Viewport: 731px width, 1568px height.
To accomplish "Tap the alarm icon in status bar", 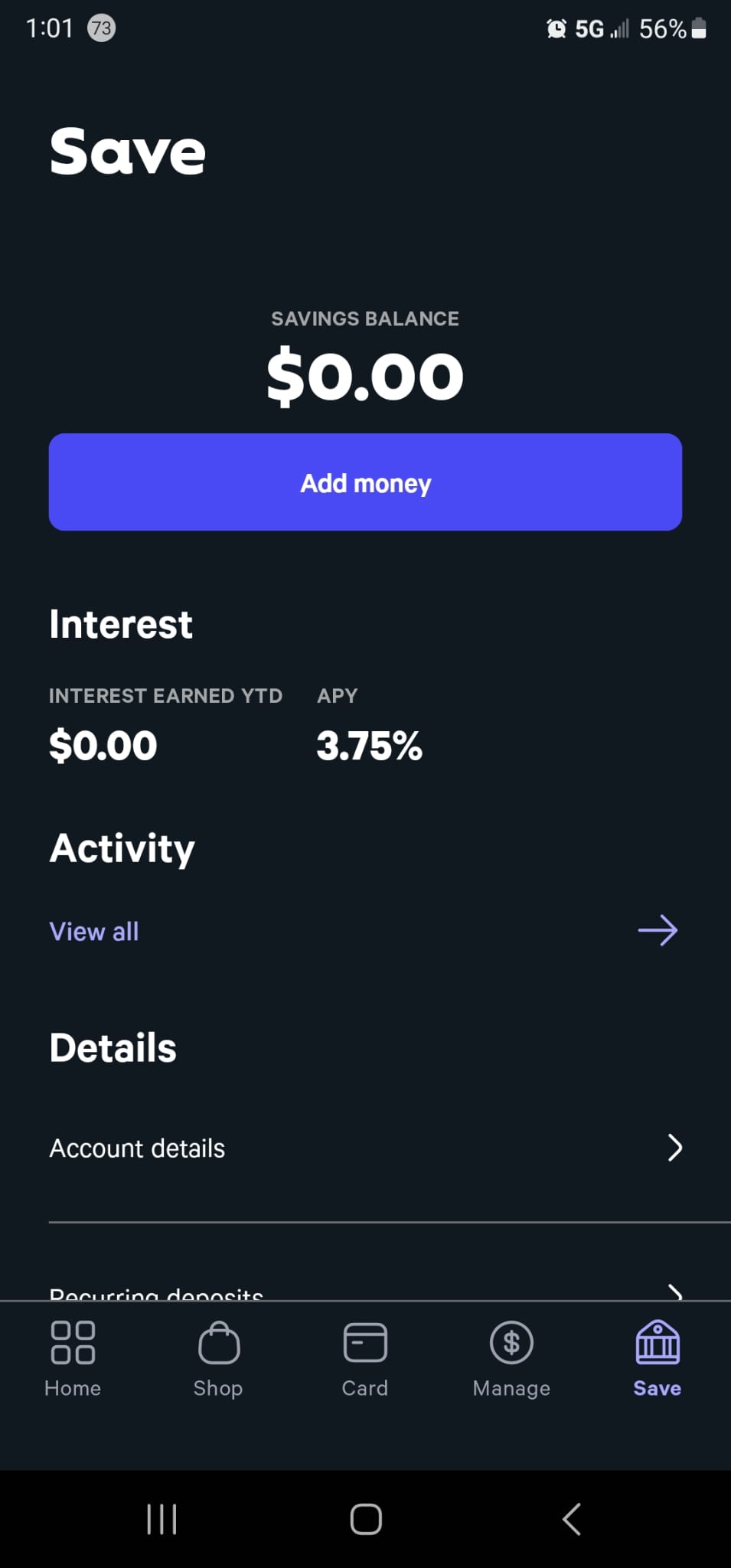I will point(556,29).
